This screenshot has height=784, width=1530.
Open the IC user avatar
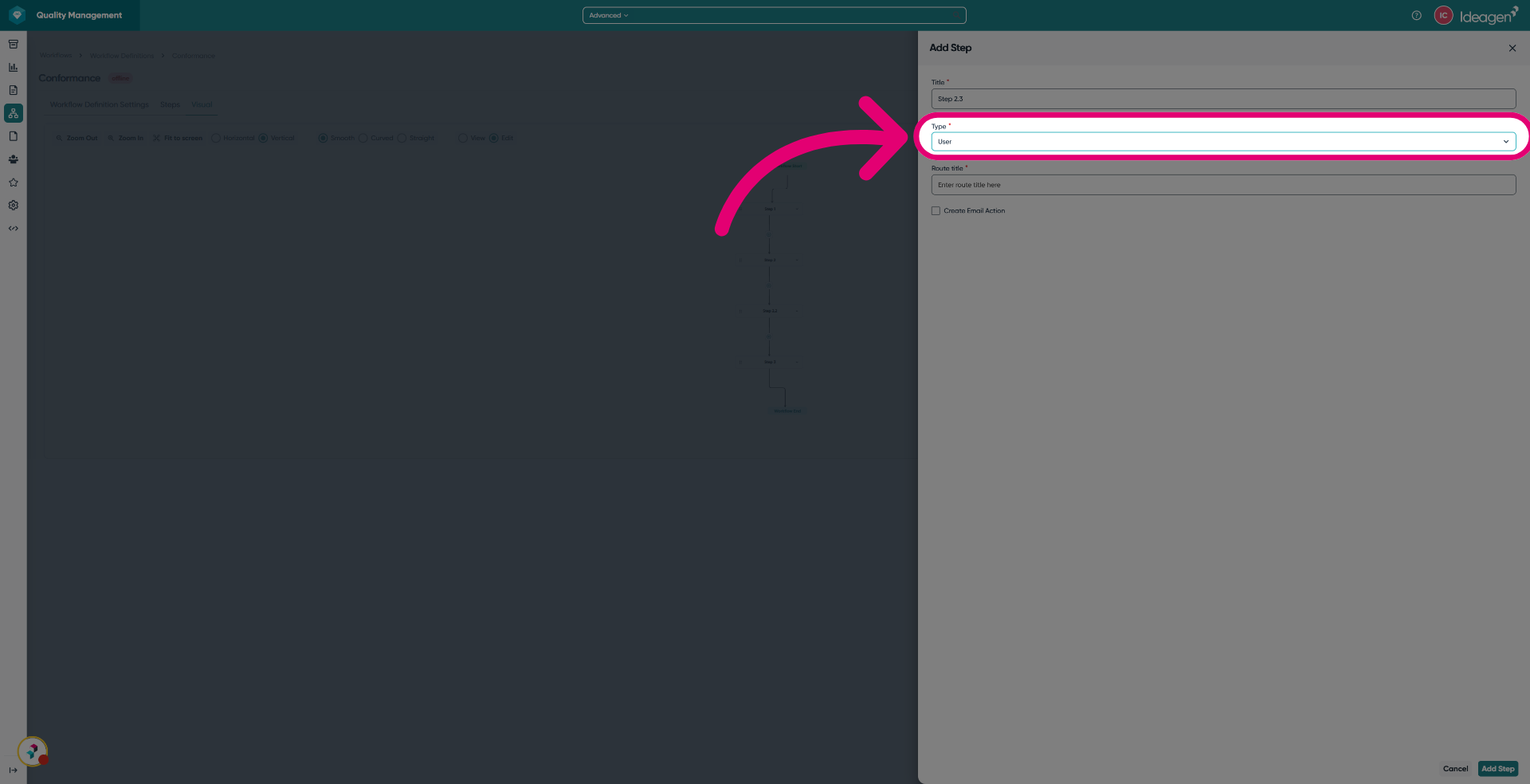1443,15
